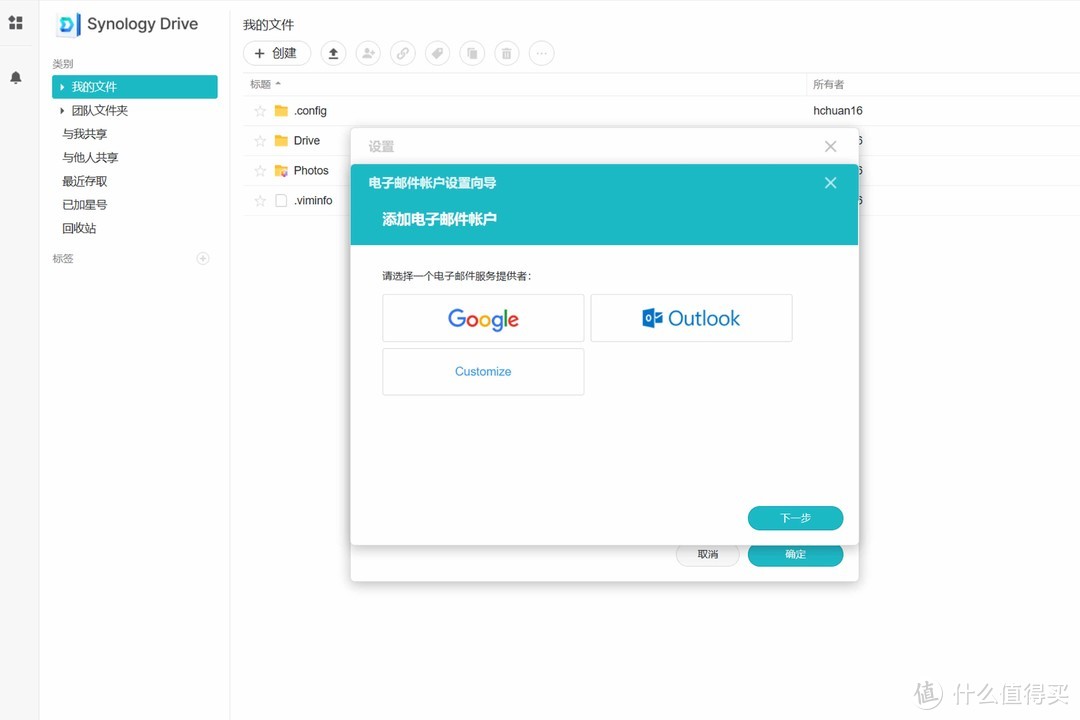Open 回收站 recycle bin

(79, 228)
